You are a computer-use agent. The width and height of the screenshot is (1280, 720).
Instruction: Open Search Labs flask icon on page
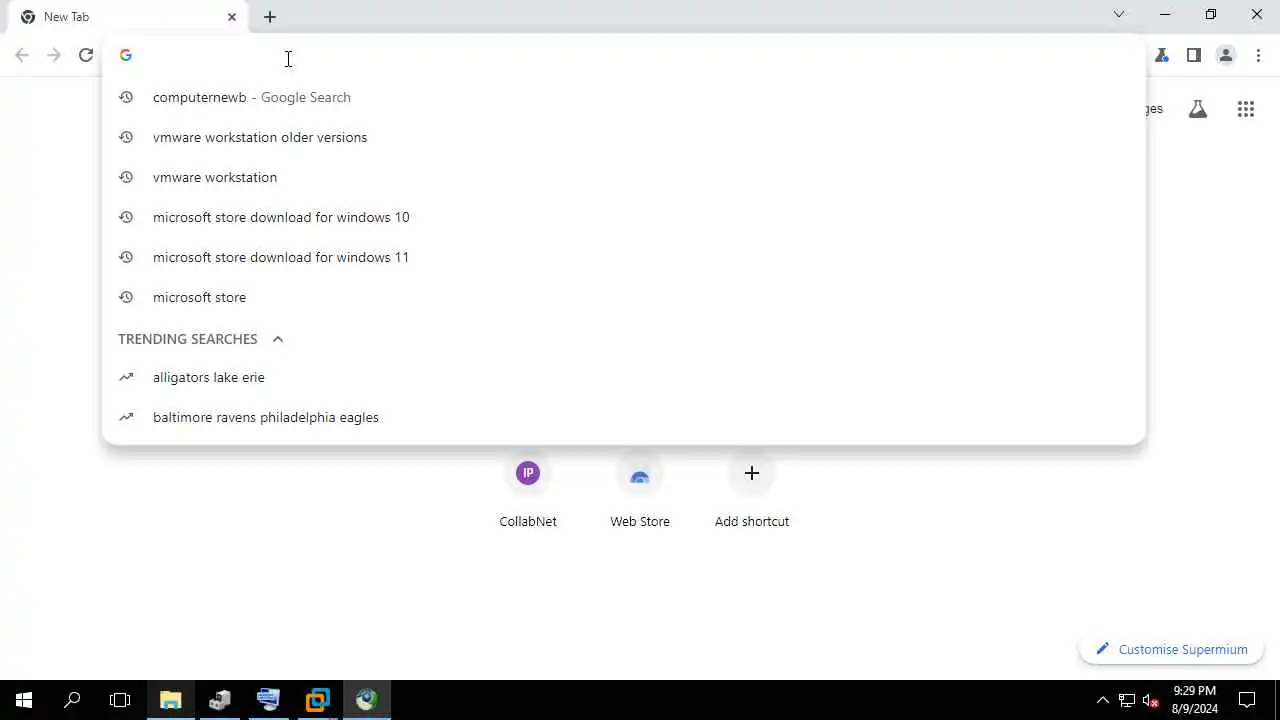click(1198, 109)
